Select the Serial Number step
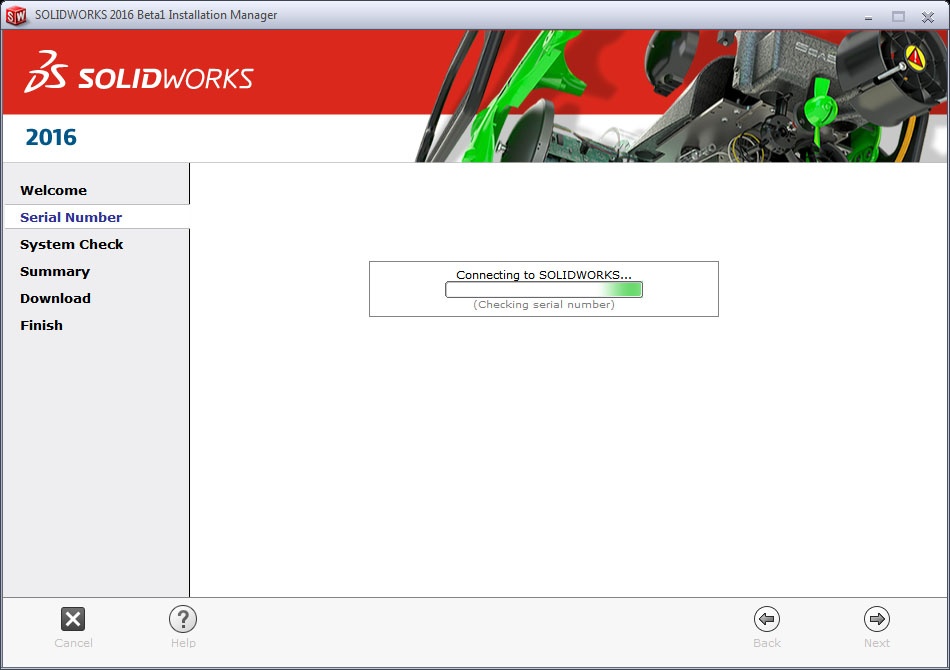Image resolution: width=950 pixels, height=670 pixels. (71, 217)
